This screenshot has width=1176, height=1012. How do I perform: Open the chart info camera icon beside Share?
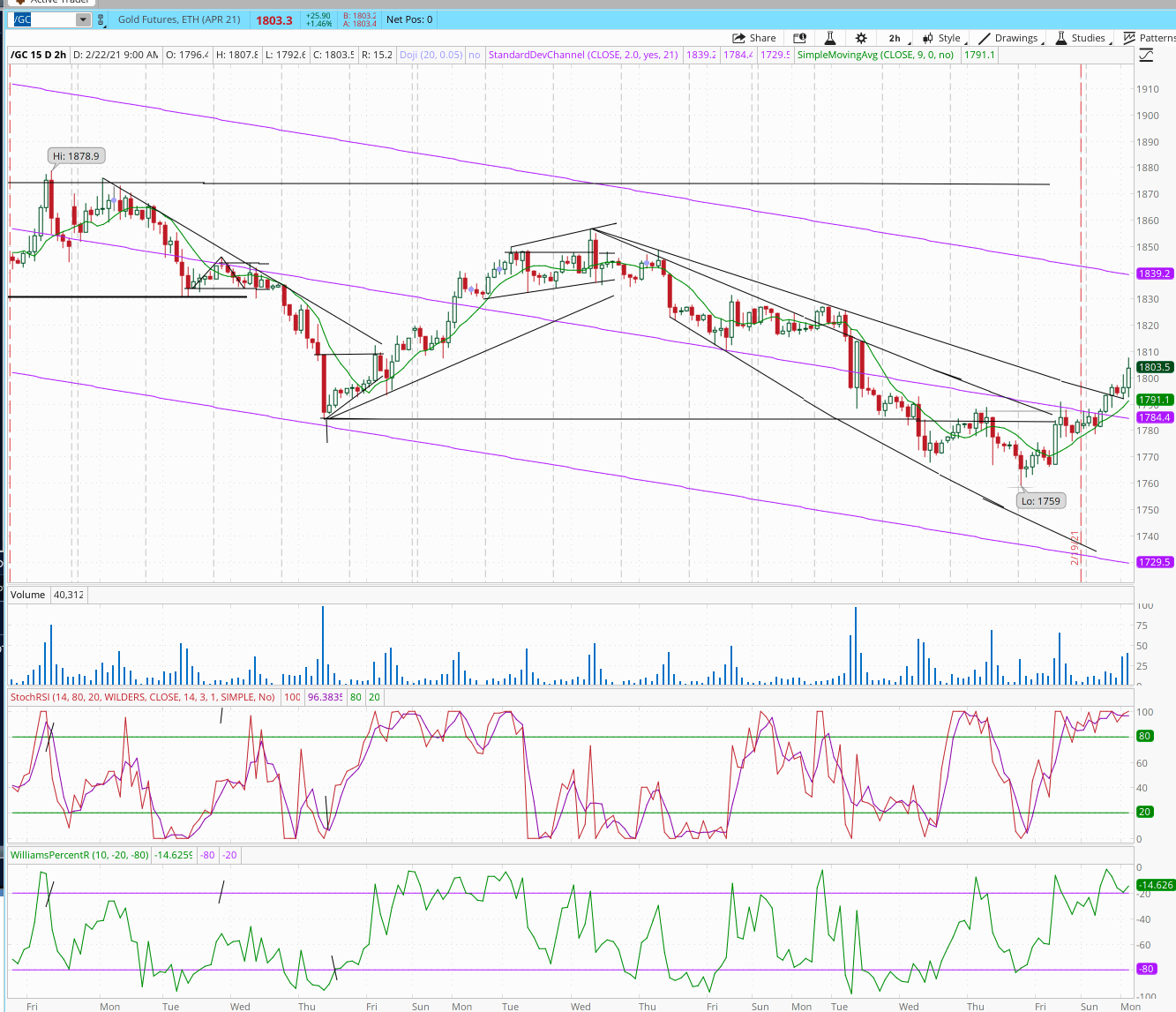point(799,38)
